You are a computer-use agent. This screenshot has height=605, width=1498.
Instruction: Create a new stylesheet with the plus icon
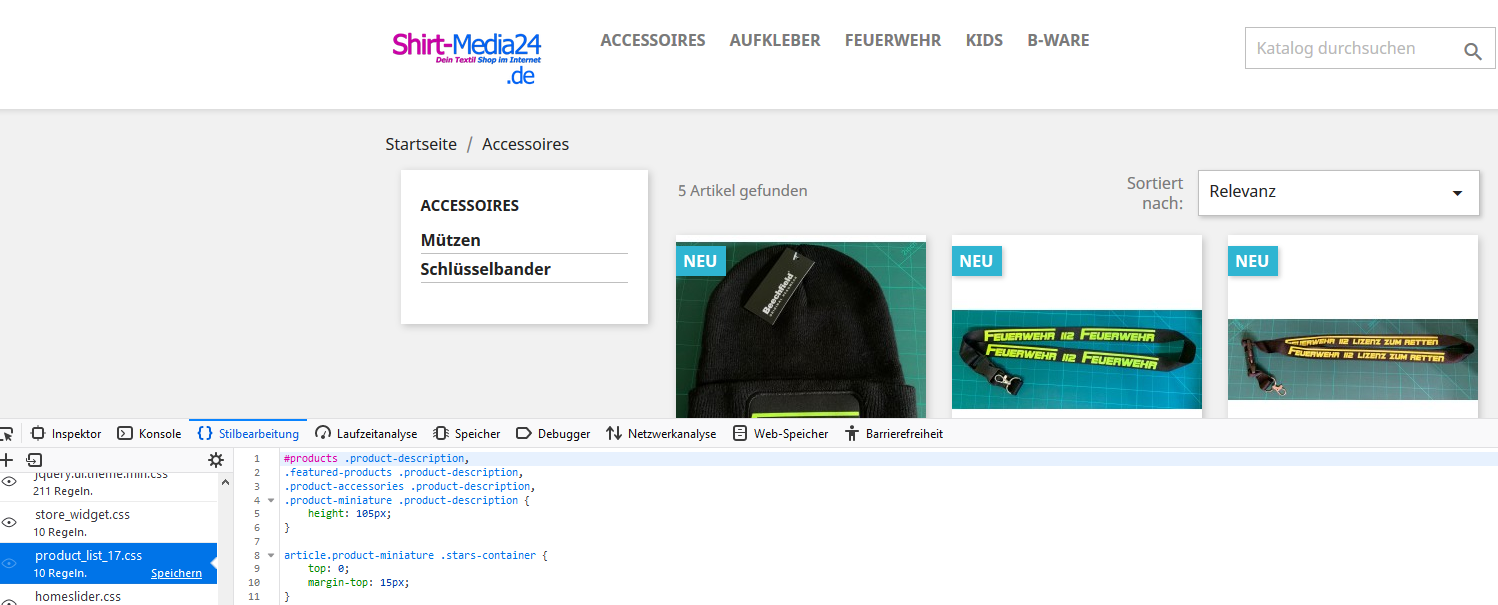coord(6,460)
